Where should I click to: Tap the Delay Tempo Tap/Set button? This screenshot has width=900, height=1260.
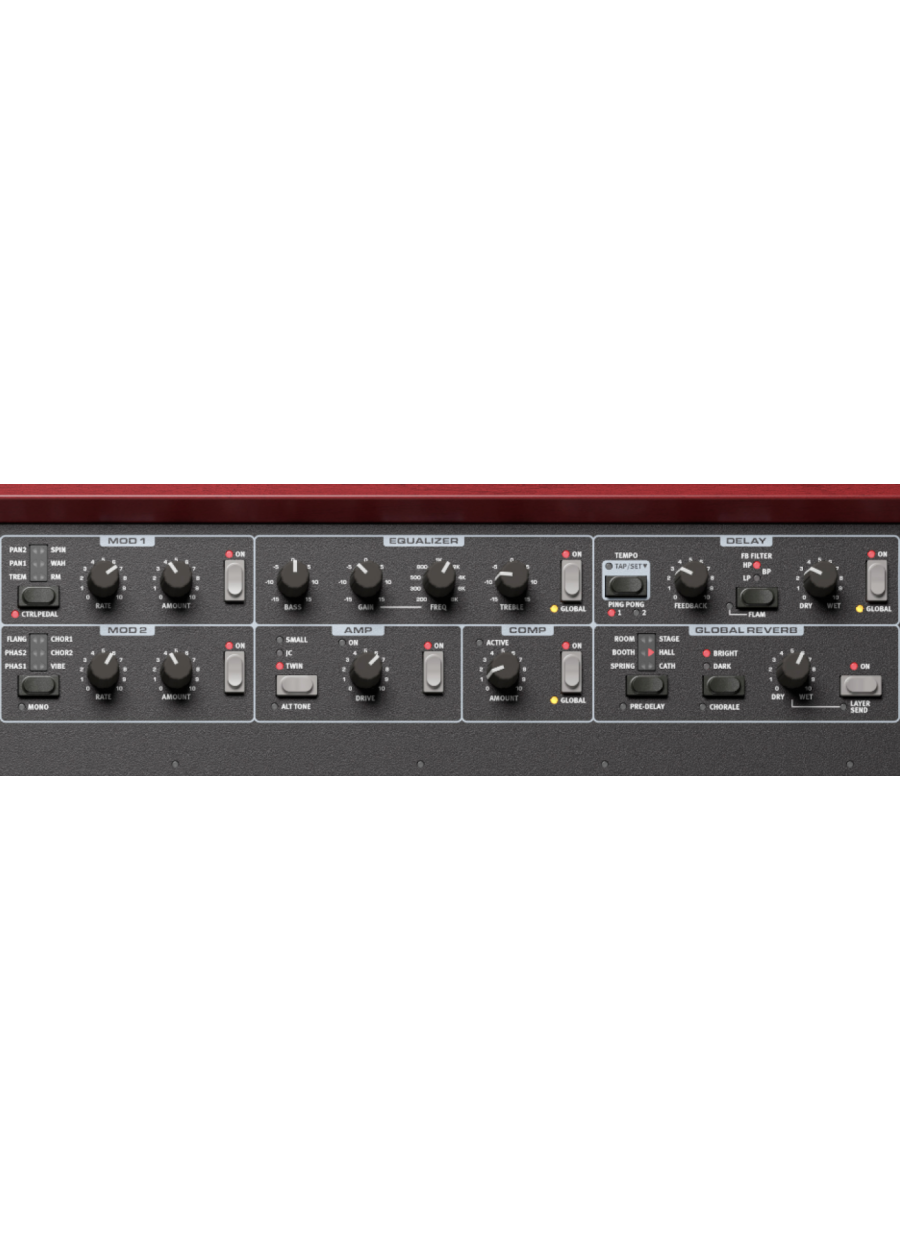626,587
